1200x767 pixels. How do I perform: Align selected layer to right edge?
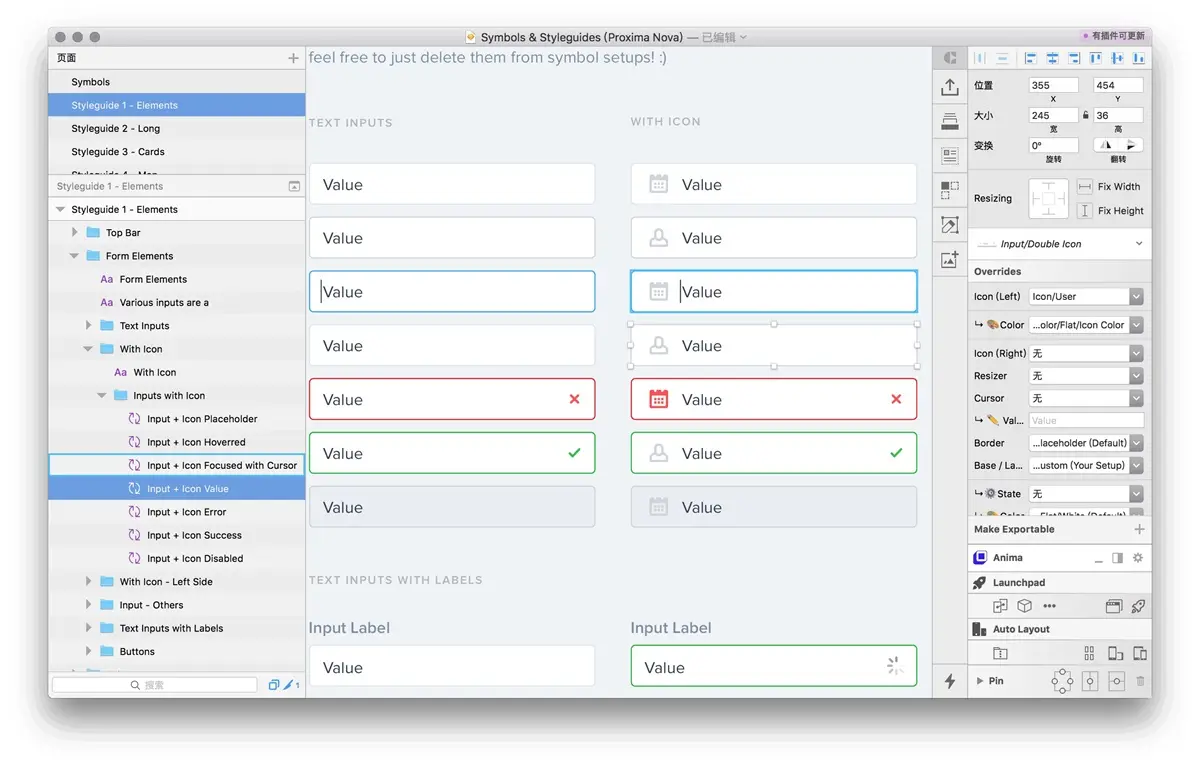tap(1074, 59)
